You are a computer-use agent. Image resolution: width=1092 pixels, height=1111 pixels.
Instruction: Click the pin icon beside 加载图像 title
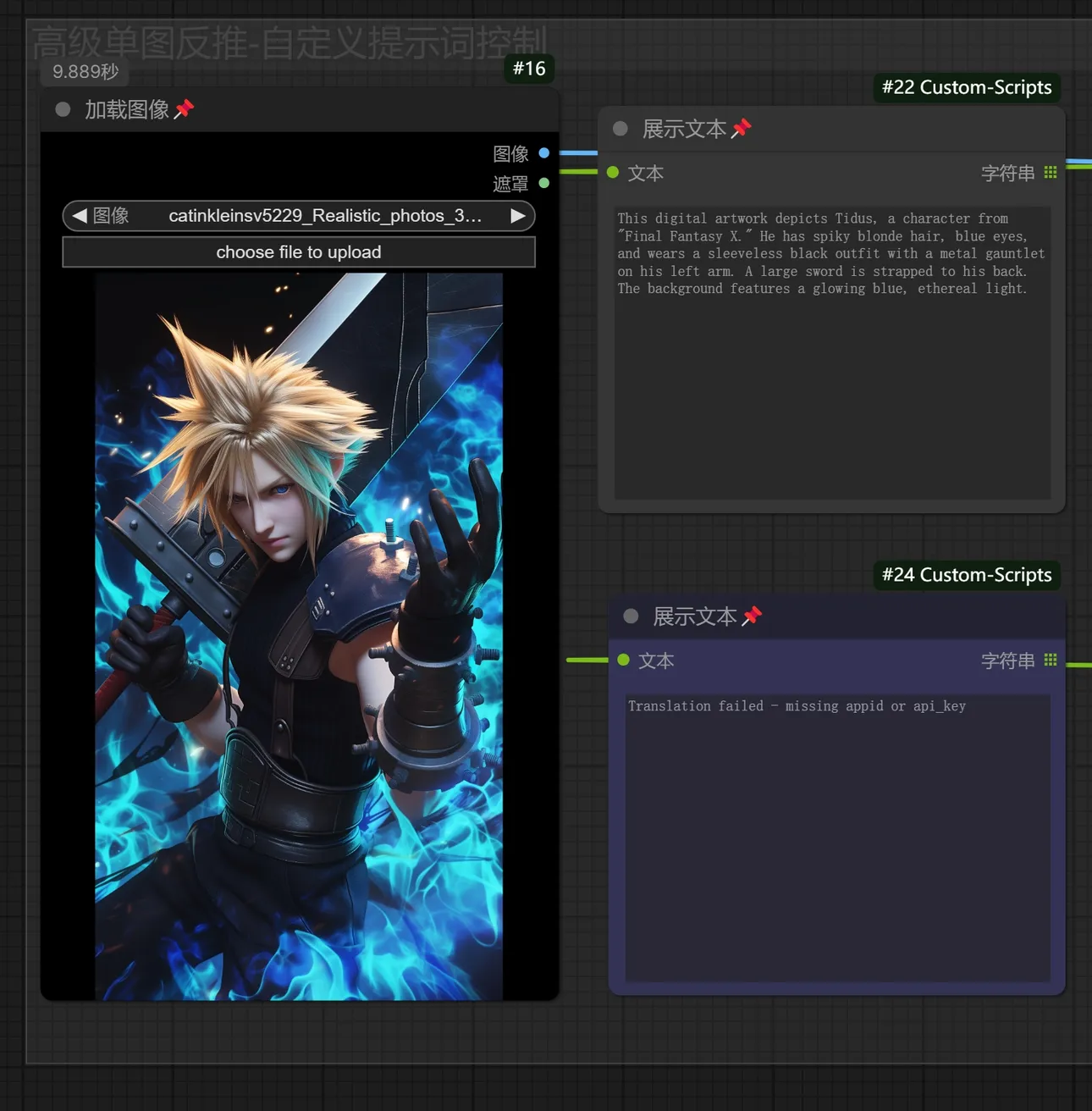[x=184, y=109]
